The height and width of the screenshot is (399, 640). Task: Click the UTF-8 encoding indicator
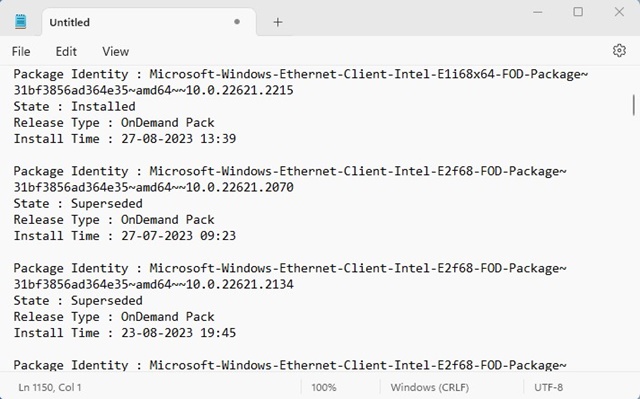click(548, 387)
